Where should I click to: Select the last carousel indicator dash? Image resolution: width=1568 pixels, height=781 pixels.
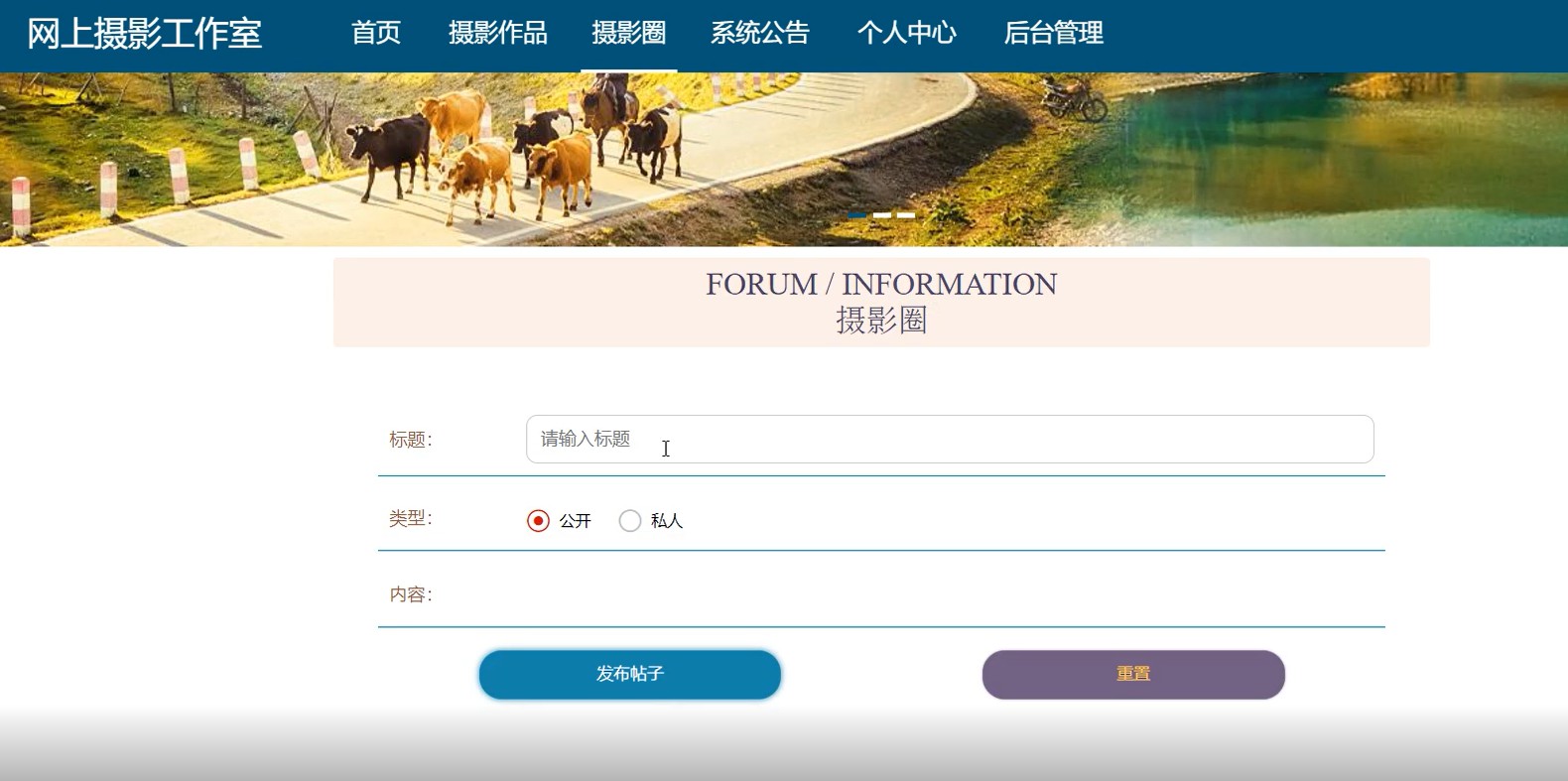click(x=906, y=214)
